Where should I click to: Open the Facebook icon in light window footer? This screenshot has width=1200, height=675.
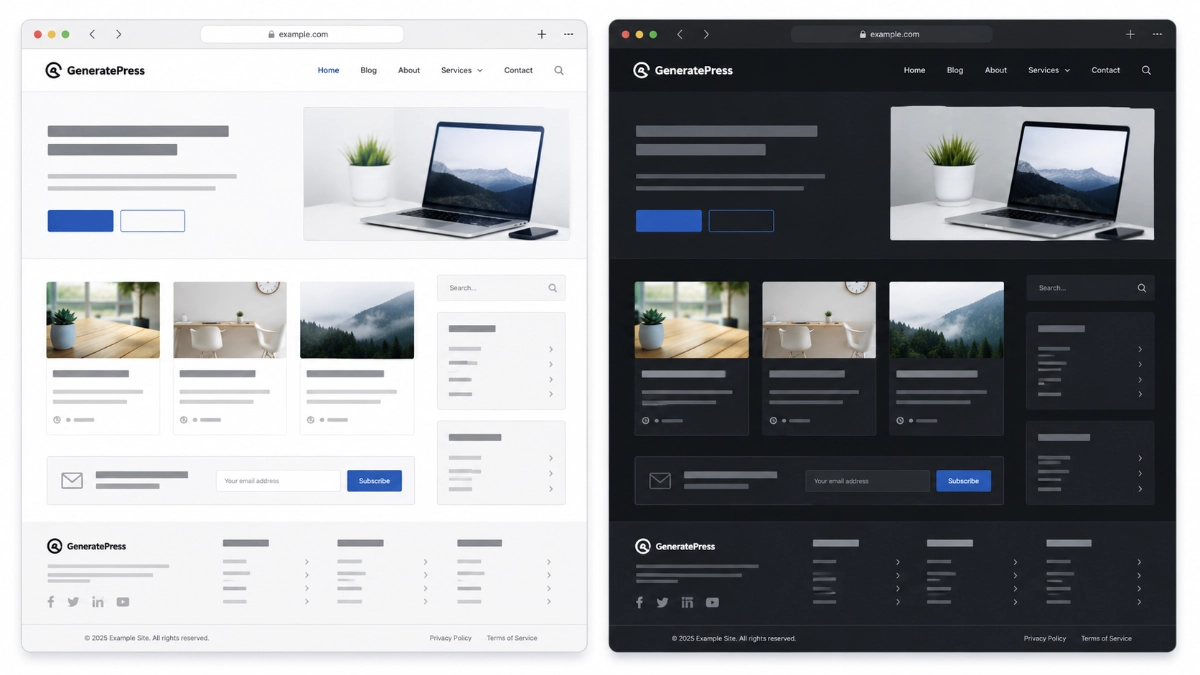(51, 602)
